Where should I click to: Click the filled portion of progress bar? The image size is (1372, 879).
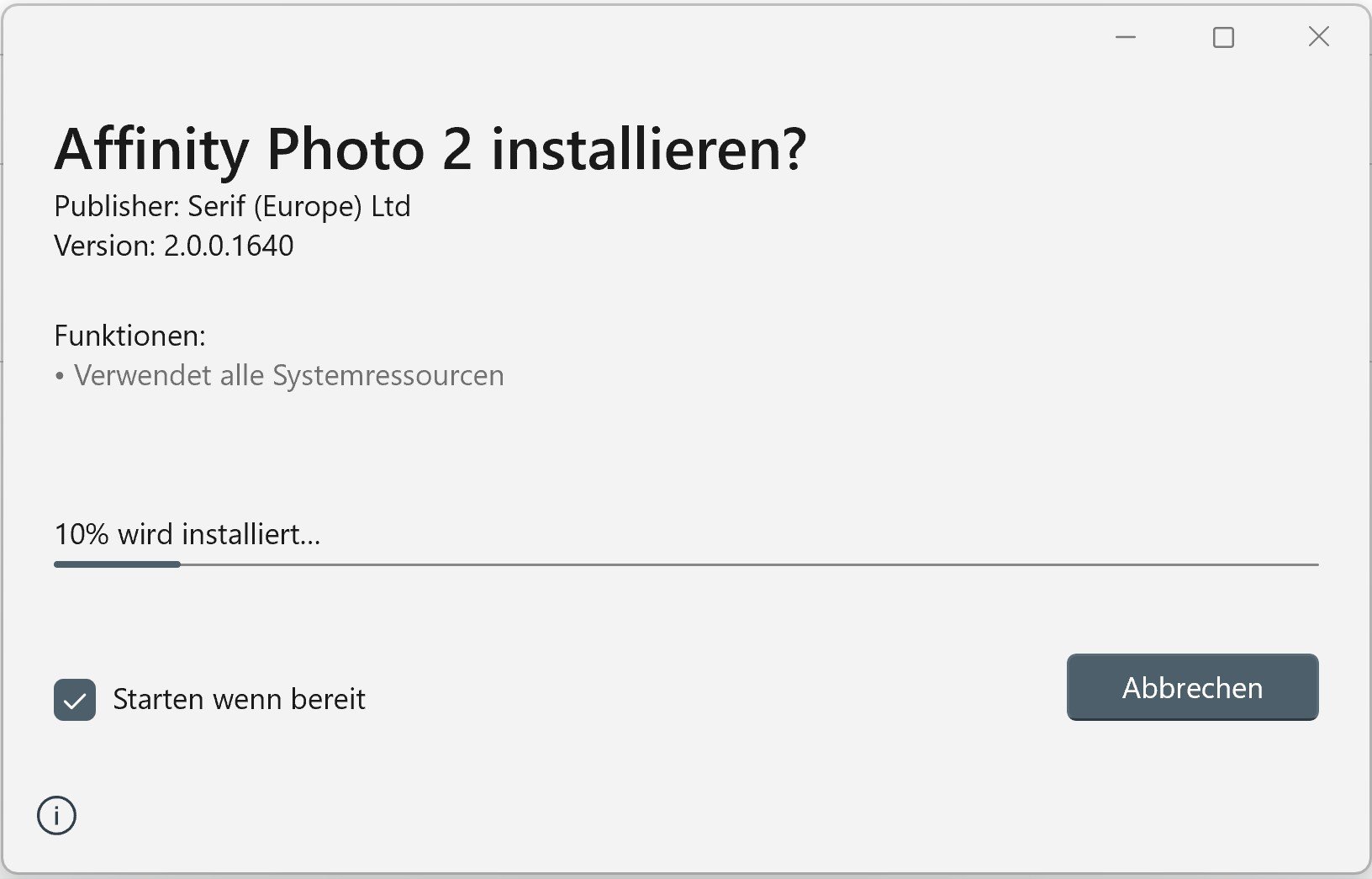(117, 564)
